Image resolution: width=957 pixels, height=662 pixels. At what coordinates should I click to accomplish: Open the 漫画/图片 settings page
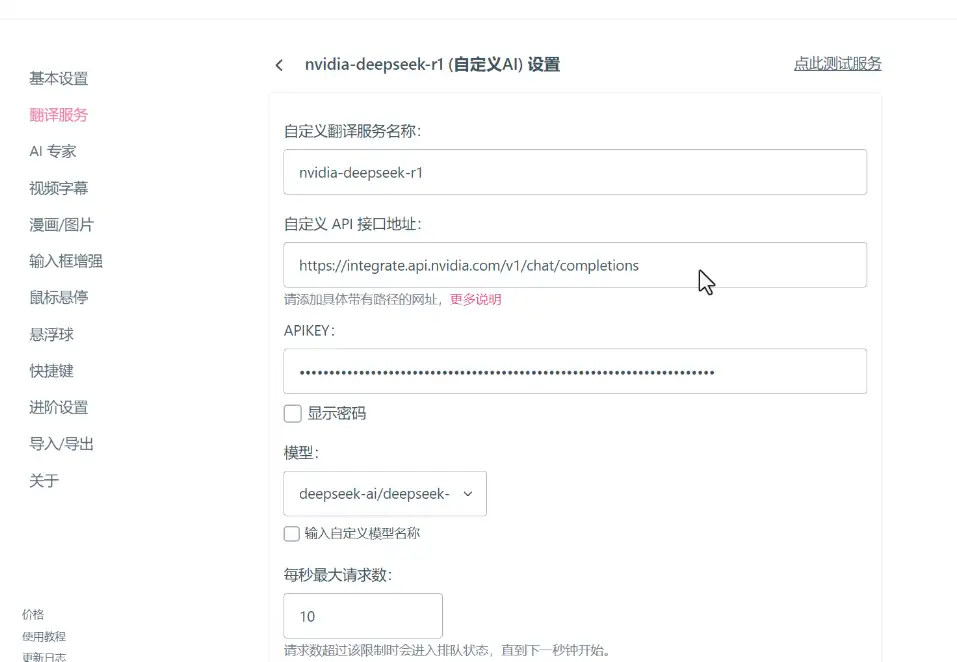click(62, 224)
